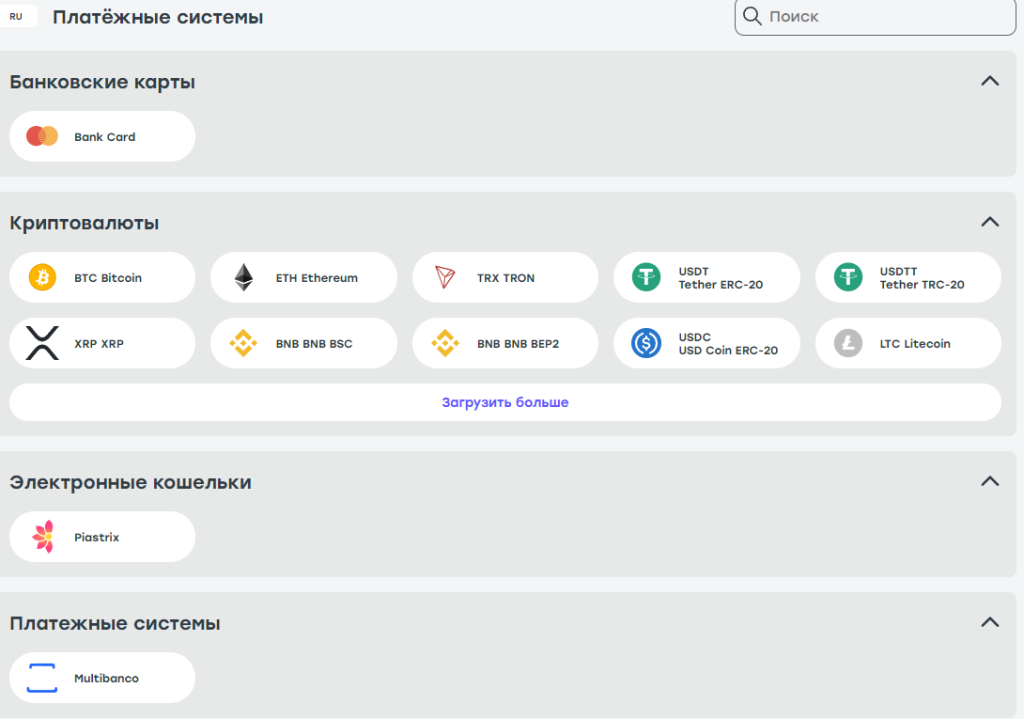Viewport: 1024px width, 719px height.
Task: Click the Bitcoin logo icon
Action: 42,277
